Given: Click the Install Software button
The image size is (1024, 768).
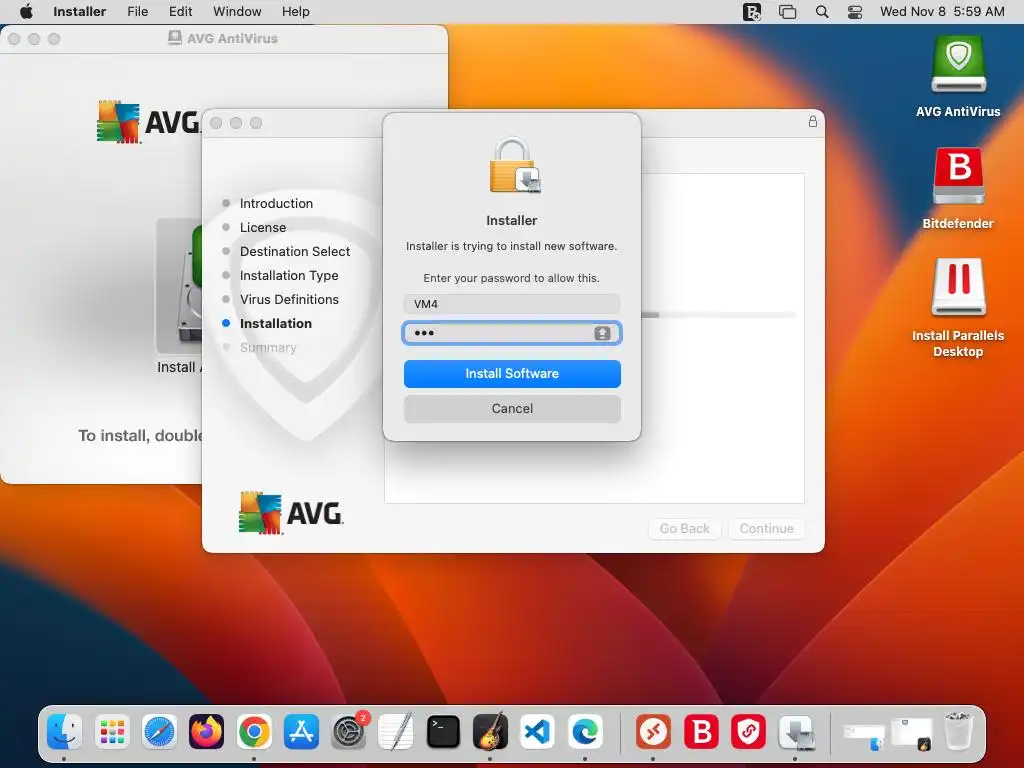Looking at the screenshot, I should 512,374.
